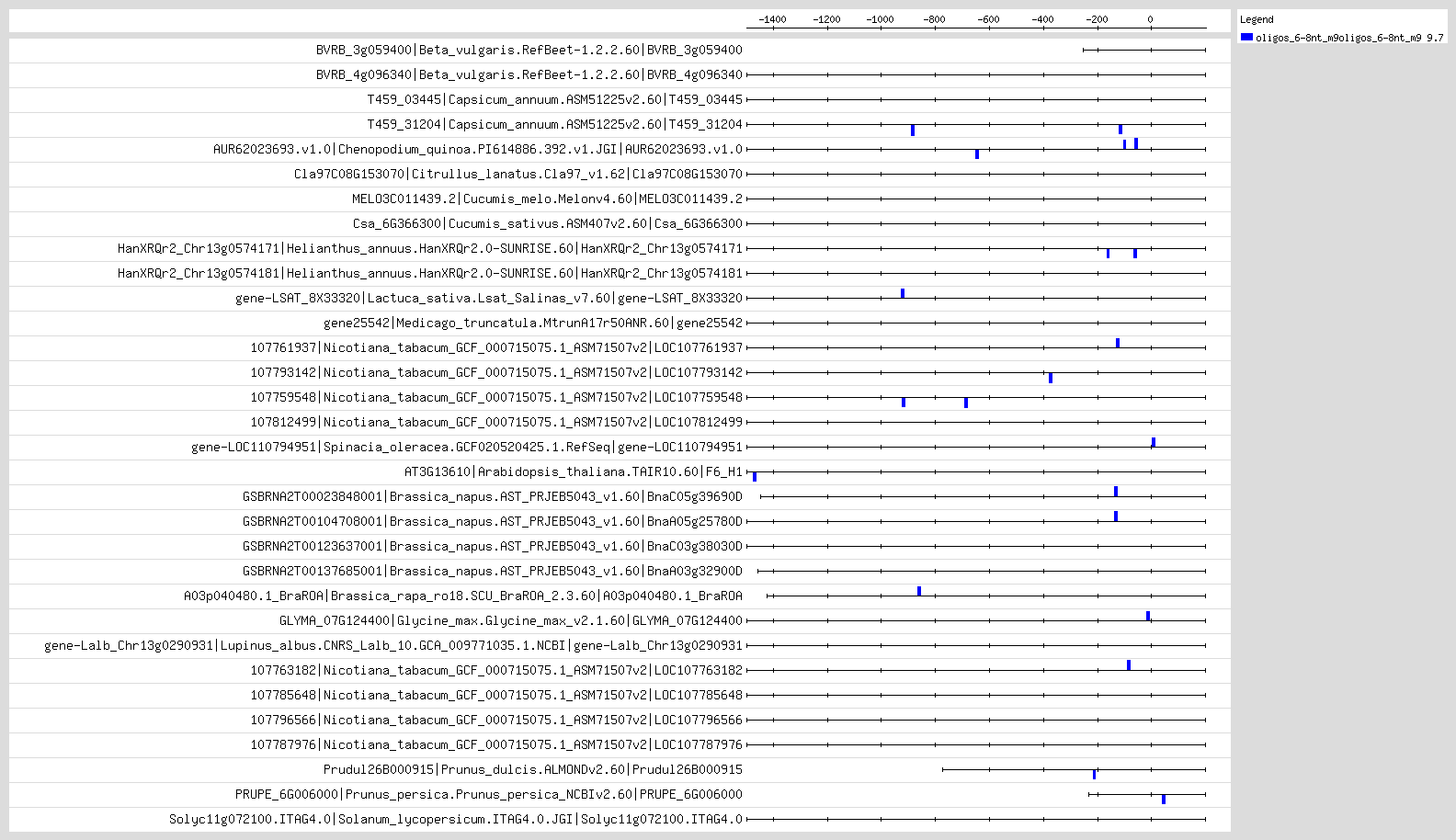Screen dimensions: 1456x840
Task: Select the BVRB_4g096340 Beta_vulgaris row label
Action: (x=529, y=74)
